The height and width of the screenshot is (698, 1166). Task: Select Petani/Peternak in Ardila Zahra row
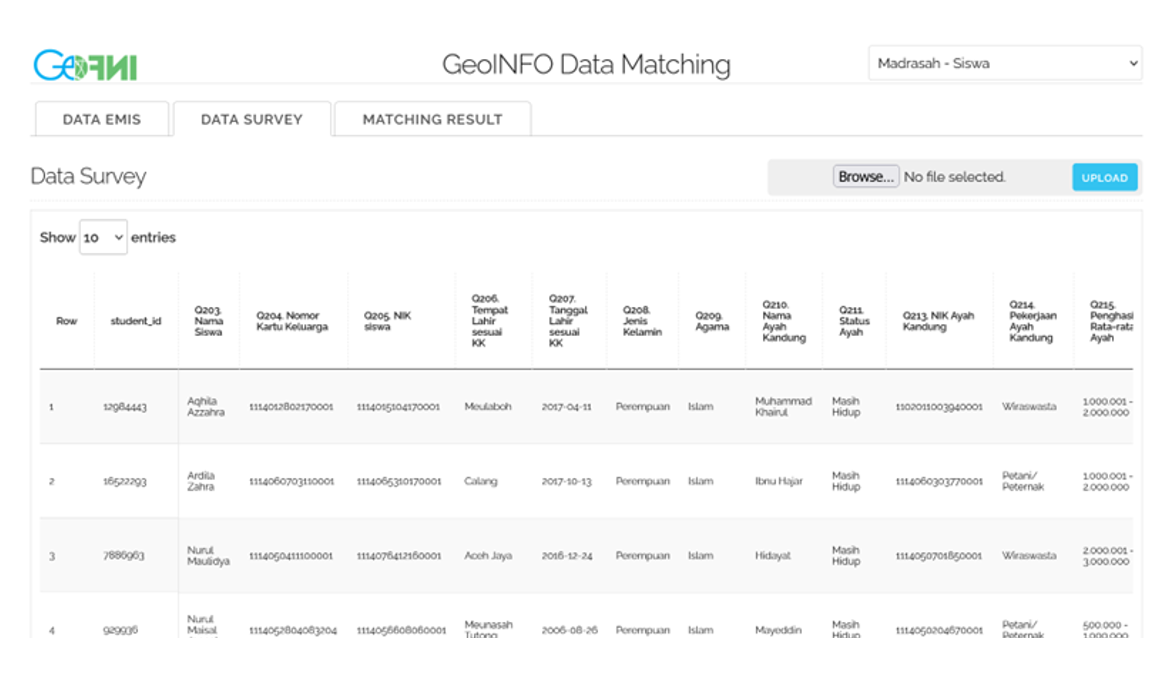1023,481
